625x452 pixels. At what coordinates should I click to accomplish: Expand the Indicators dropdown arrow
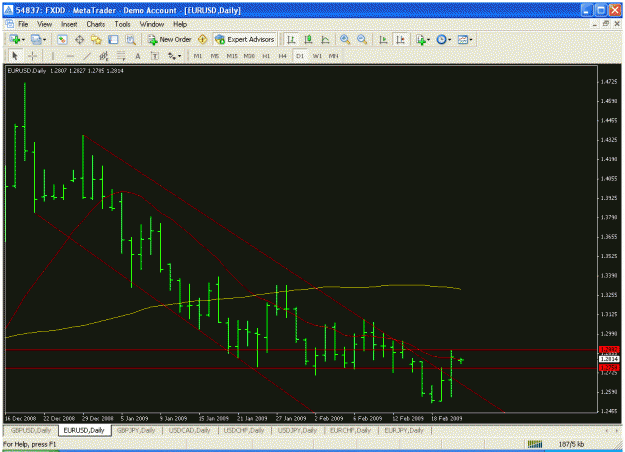(x=428, y=40)
